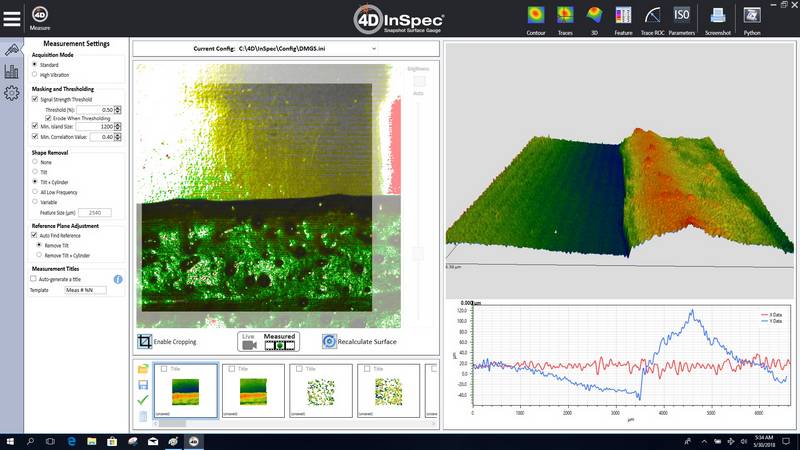Image resolution: width=800 pixels, height=450 pixels.
Task: Adjust Min. Correlation Value stepper
Action: 118,137
